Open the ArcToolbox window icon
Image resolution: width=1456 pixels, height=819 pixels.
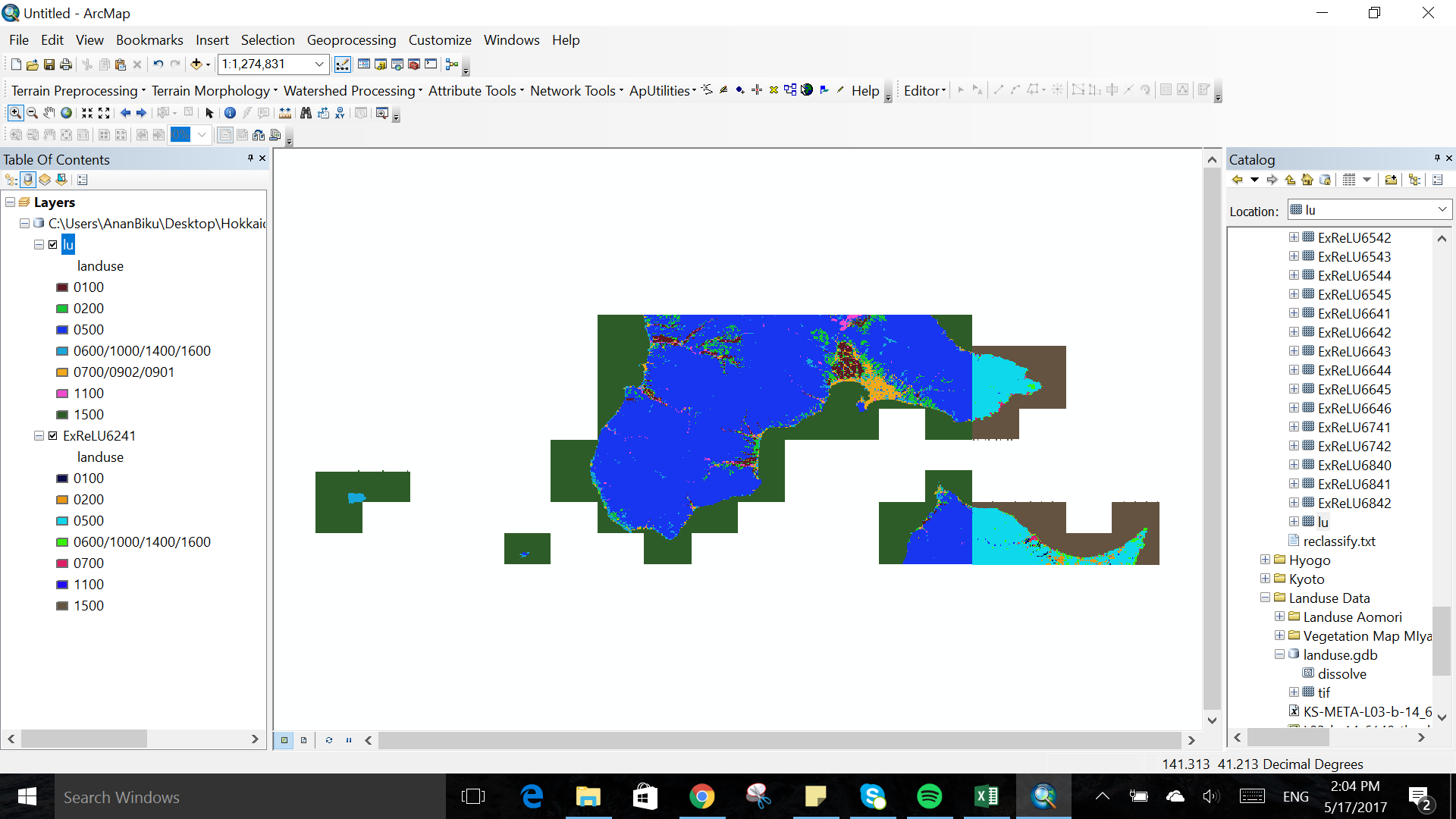tap(414, 64)
